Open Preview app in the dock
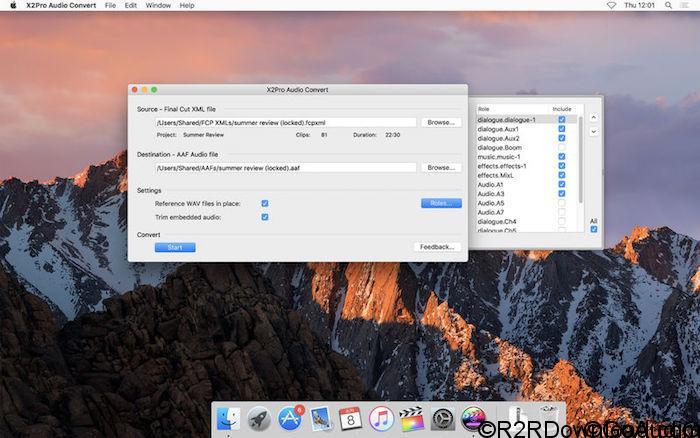The image size is (700, 438). 320,419
